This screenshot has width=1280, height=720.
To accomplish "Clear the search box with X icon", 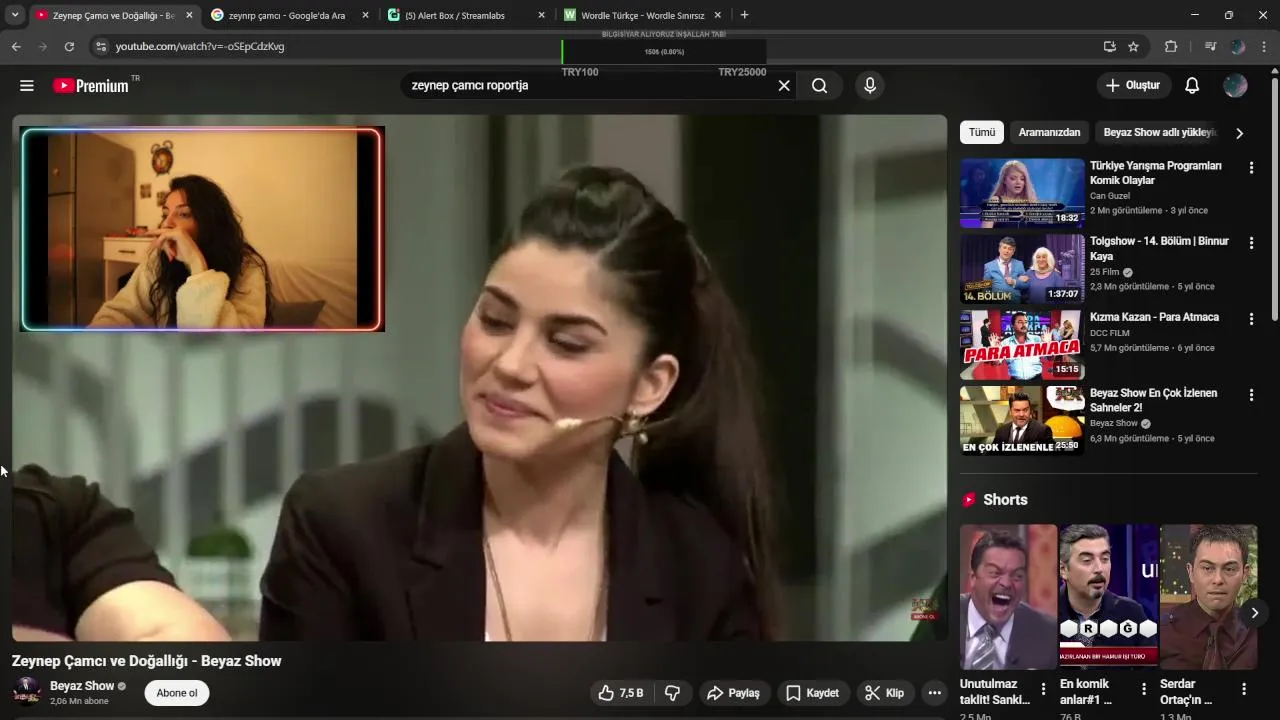I will click(784, 86).
